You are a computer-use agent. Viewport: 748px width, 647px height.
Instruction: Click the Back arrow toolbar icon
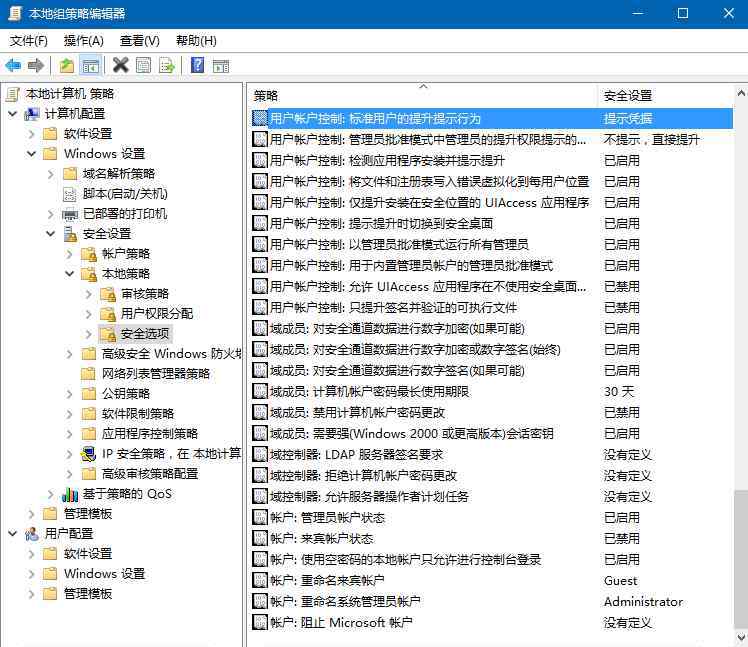pyautogui.click(x=13, y=65)
